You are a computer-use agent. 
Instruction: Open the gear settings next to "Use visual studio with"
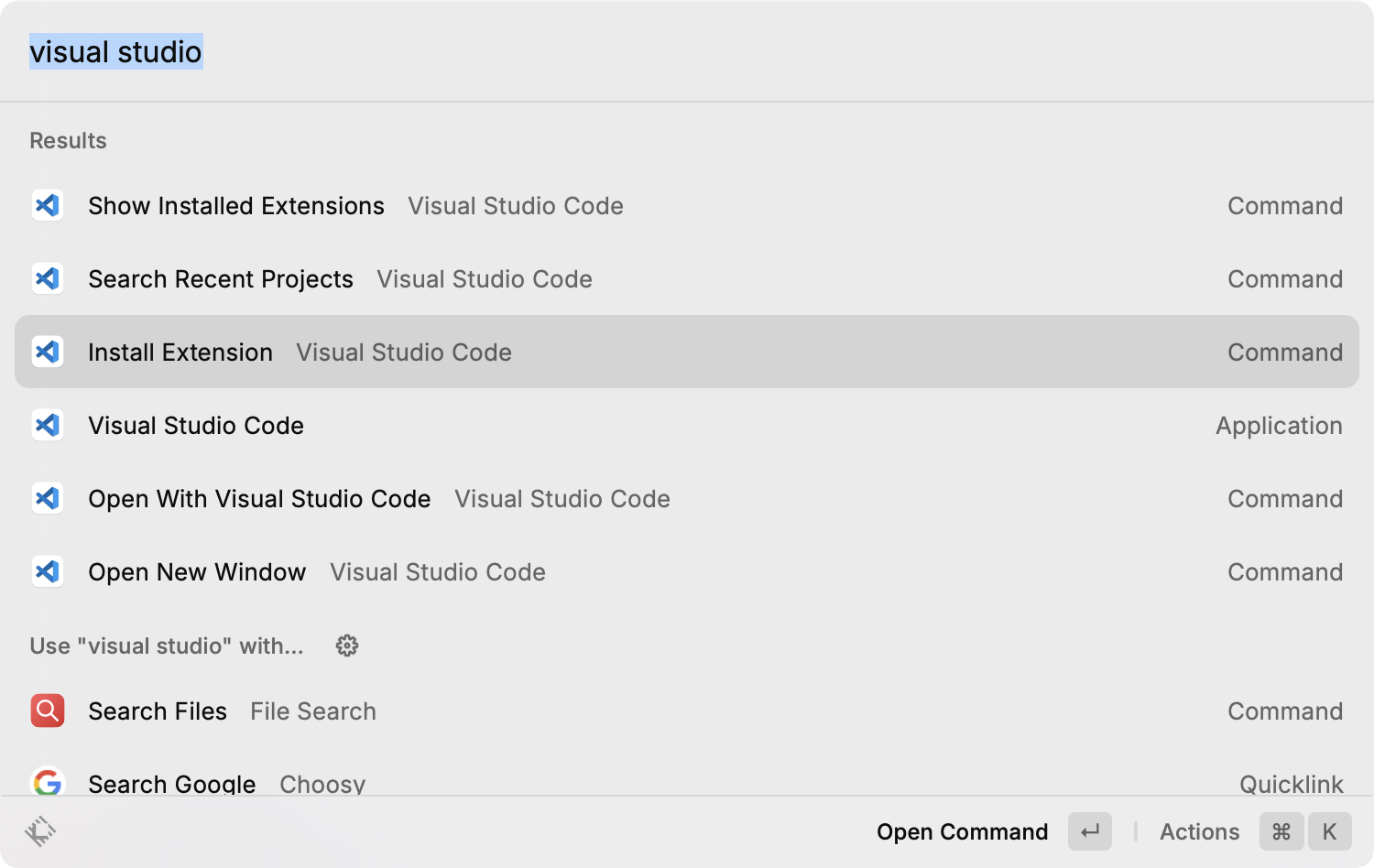click(346, 646)
